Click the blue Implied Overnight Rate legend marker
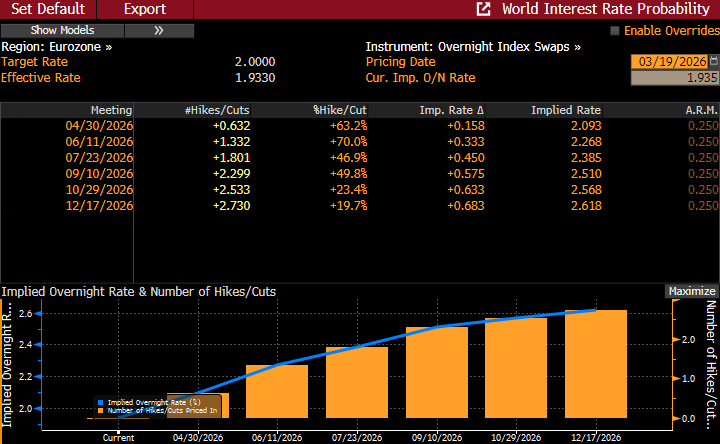Viewport: 720px width, 444px height. 100,401
